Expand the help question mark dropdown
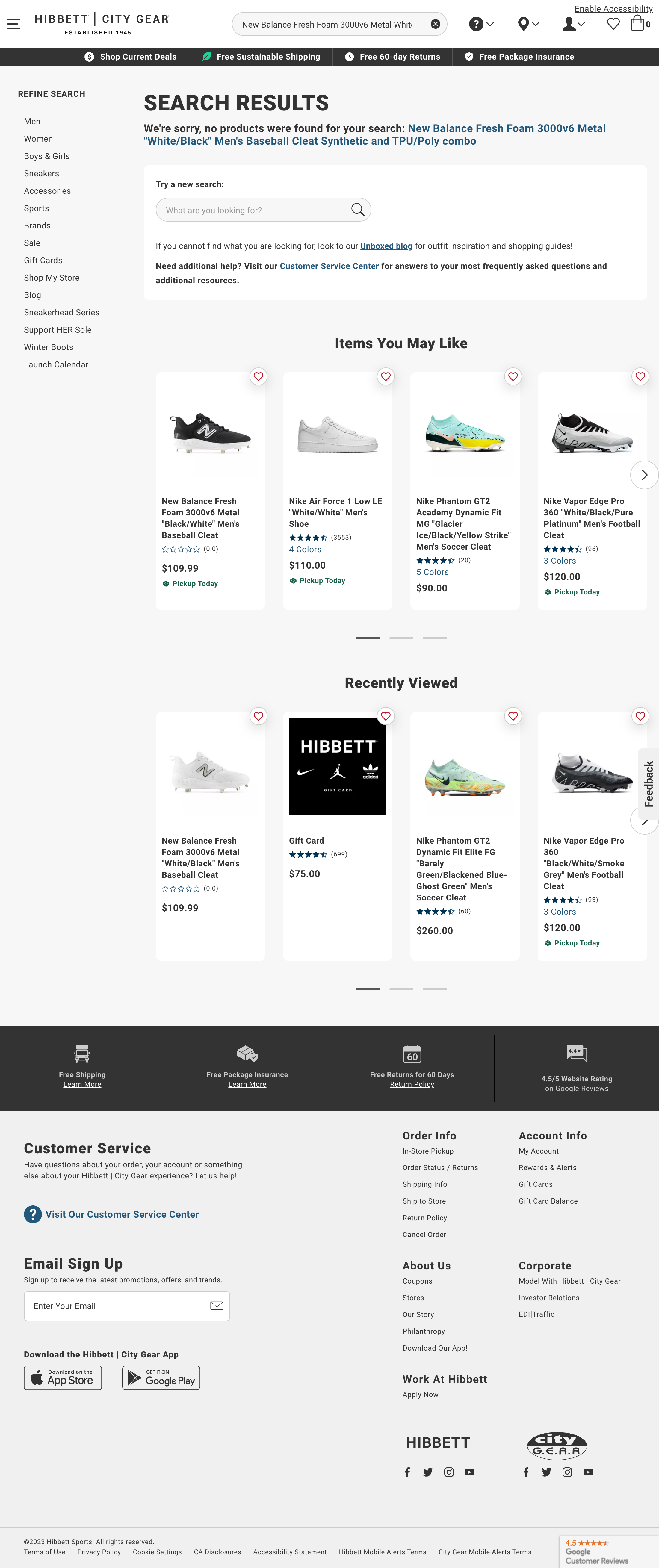Image resolution: width=659 pixels, height=1568 pixels. click(x=481, y=24)
